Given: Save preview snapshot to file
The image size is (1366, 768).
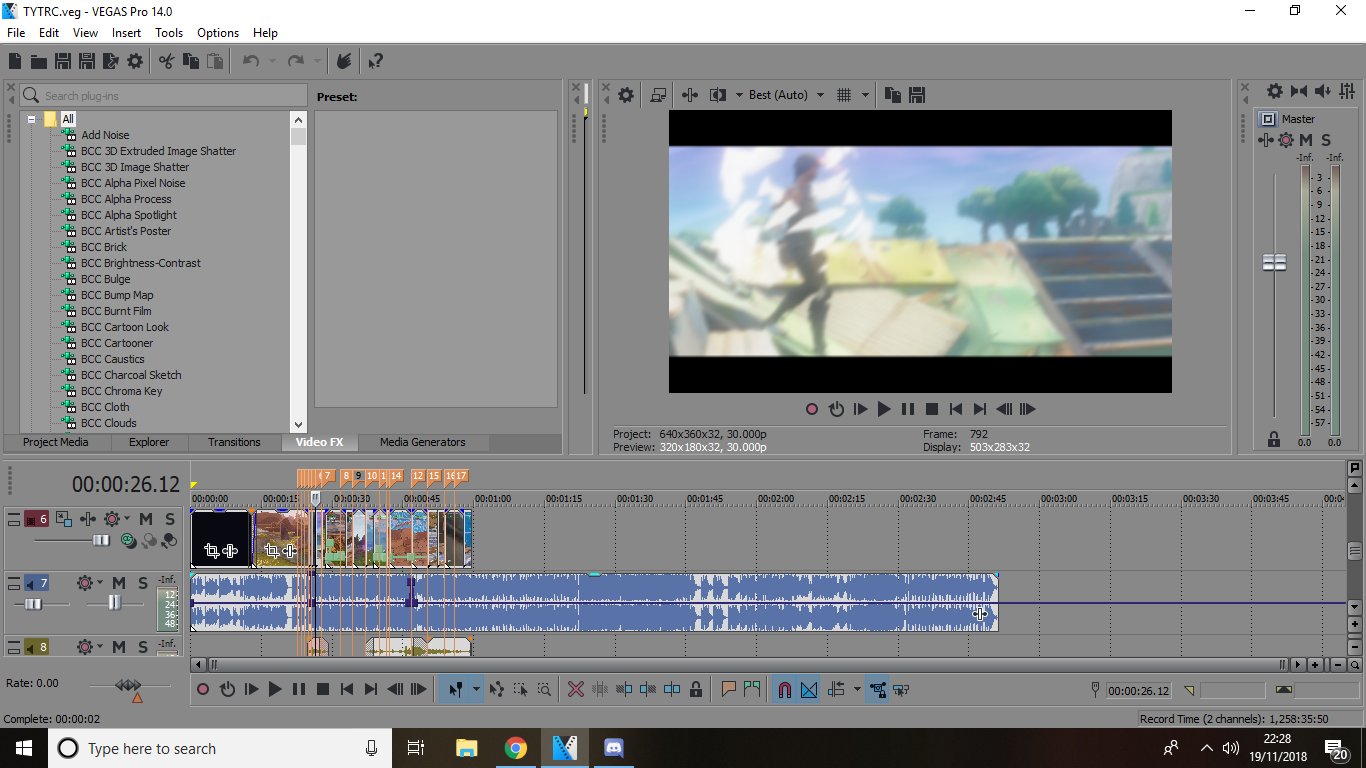Looking at the screenshot, I should [917, 95].
